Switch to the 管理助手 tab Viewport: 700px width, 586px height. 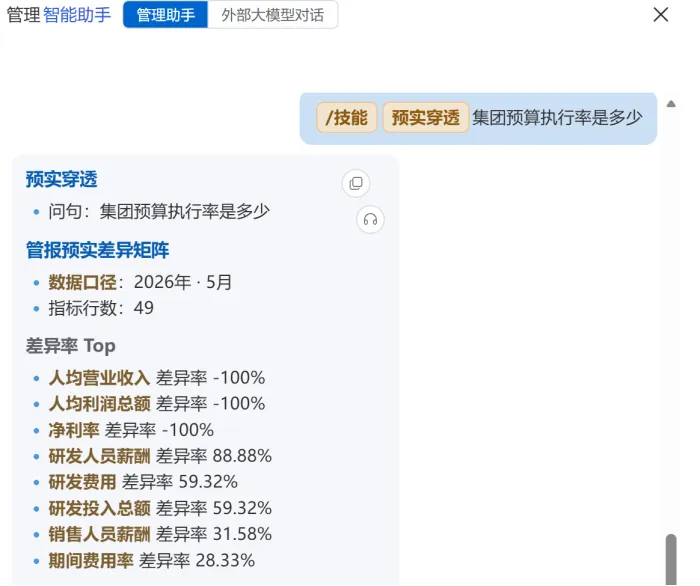[165, 15]
